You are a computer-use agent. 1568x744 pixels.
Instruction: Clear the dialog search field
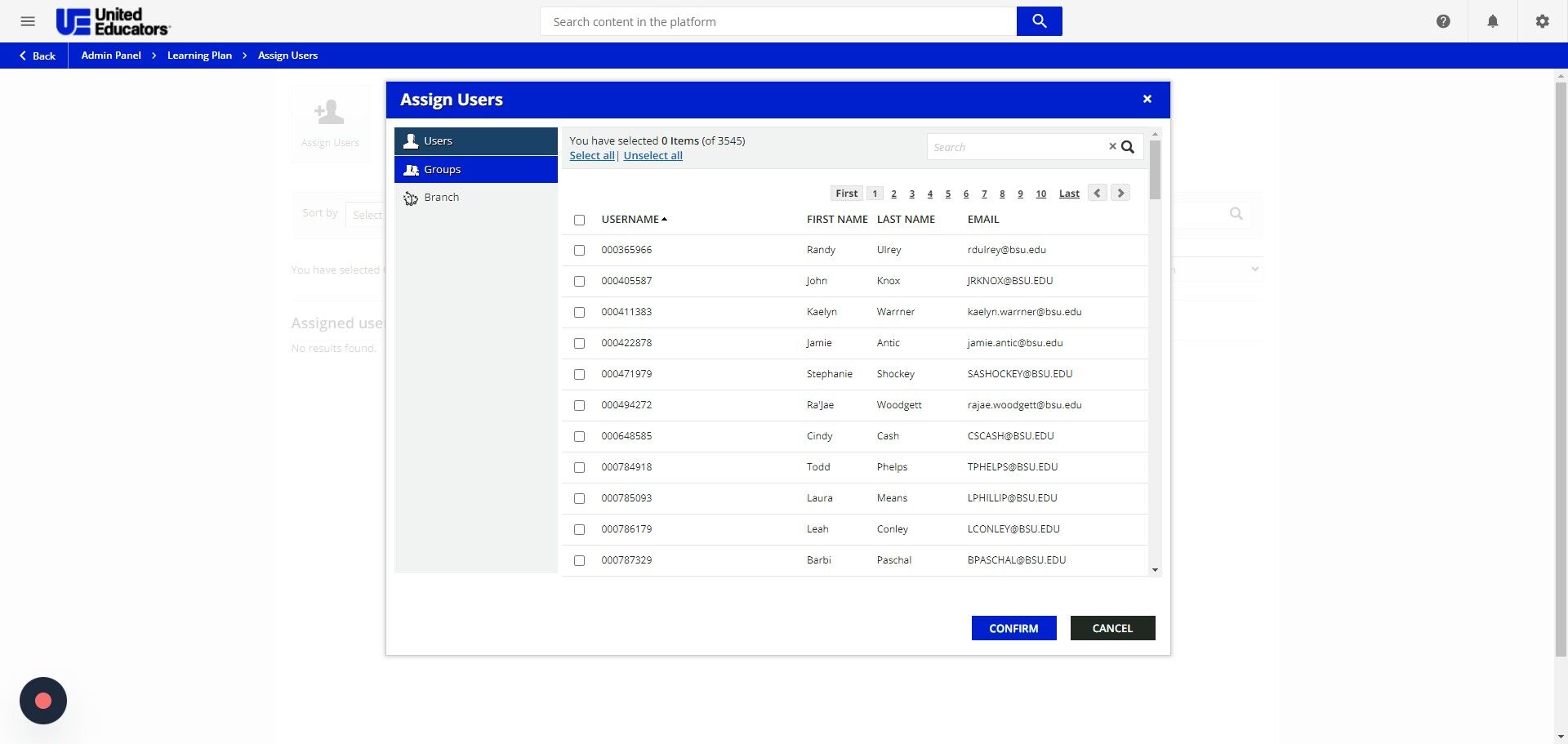(1111, 146)
